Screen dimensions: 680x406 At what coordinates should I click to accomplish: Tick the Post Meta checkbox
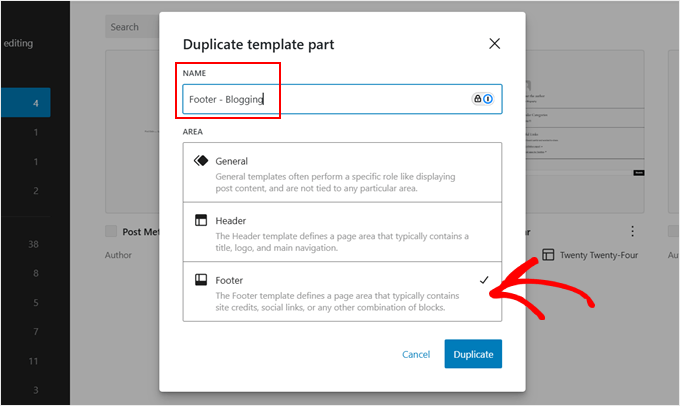[x=112, y=231]
